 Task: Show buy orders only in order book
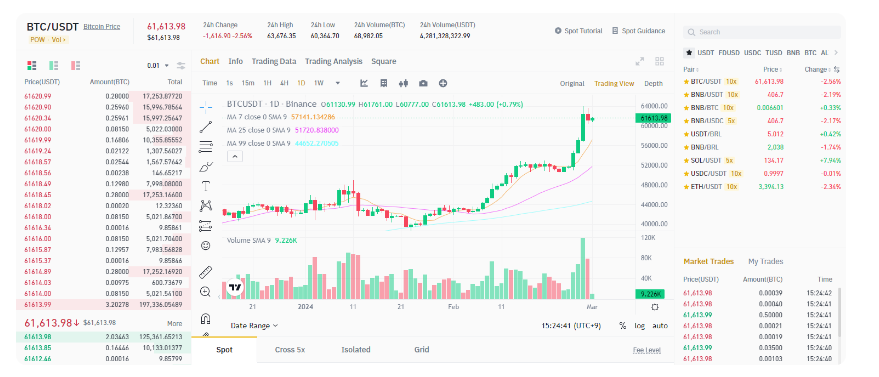pos(54,66)
